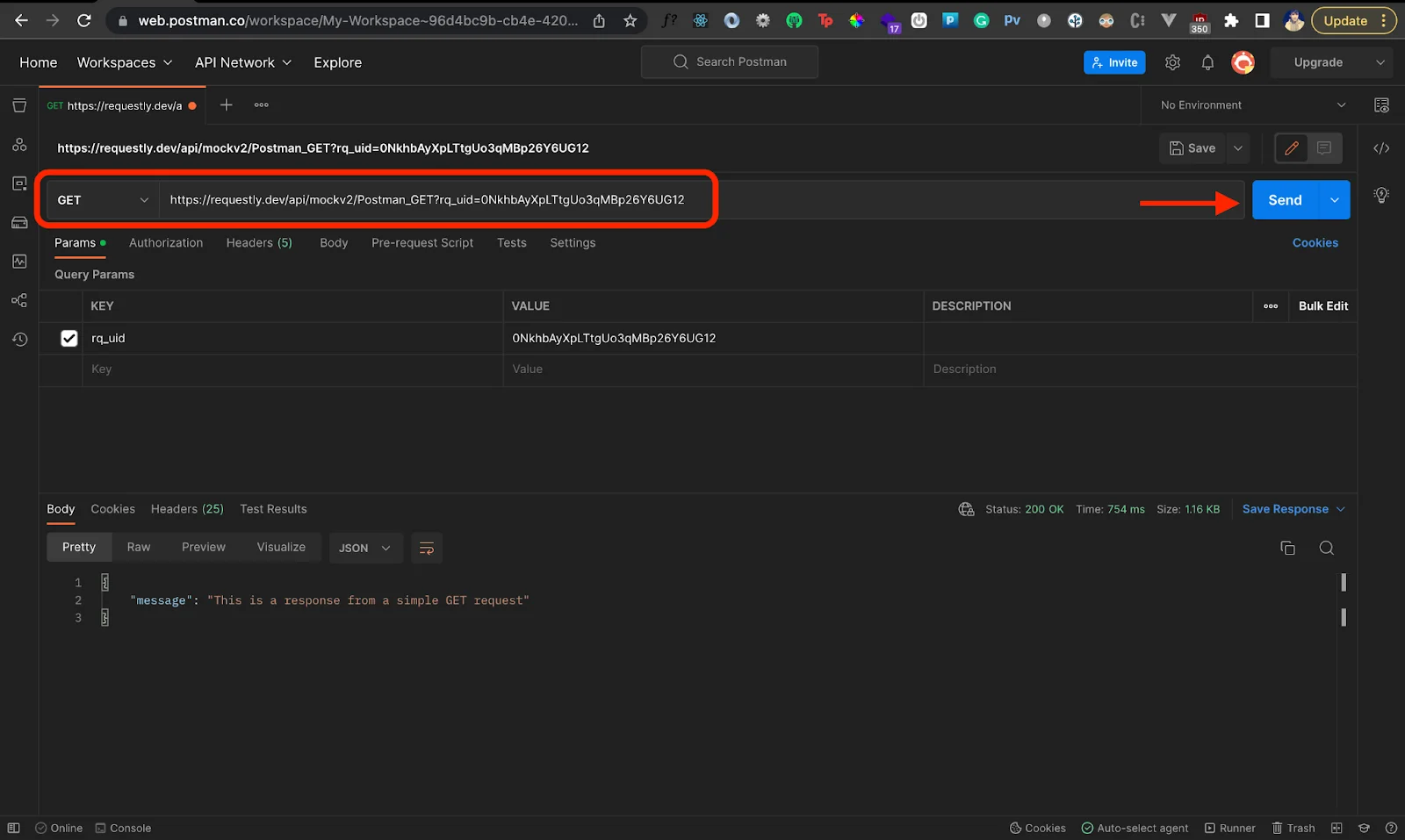Toggle line wrap in response
This screenshot has width=1405, height=840.
tap(427, 548)
